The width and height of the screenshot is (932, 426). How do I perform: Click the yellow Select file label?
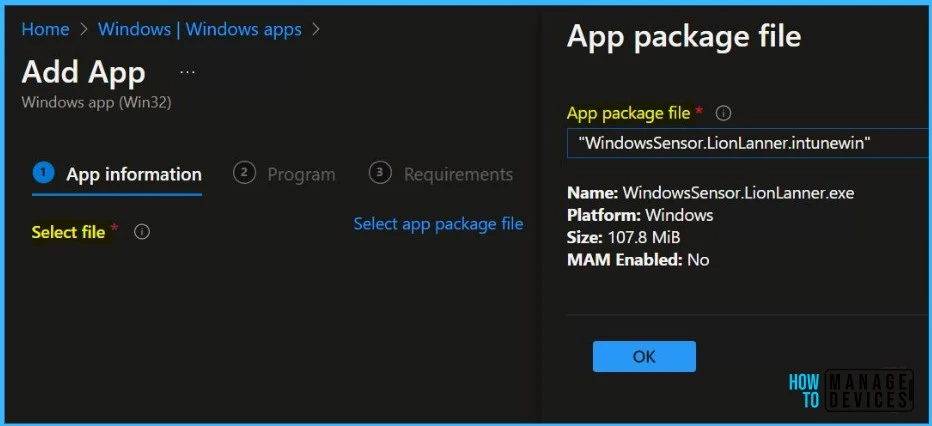click(x=68, y=232)
